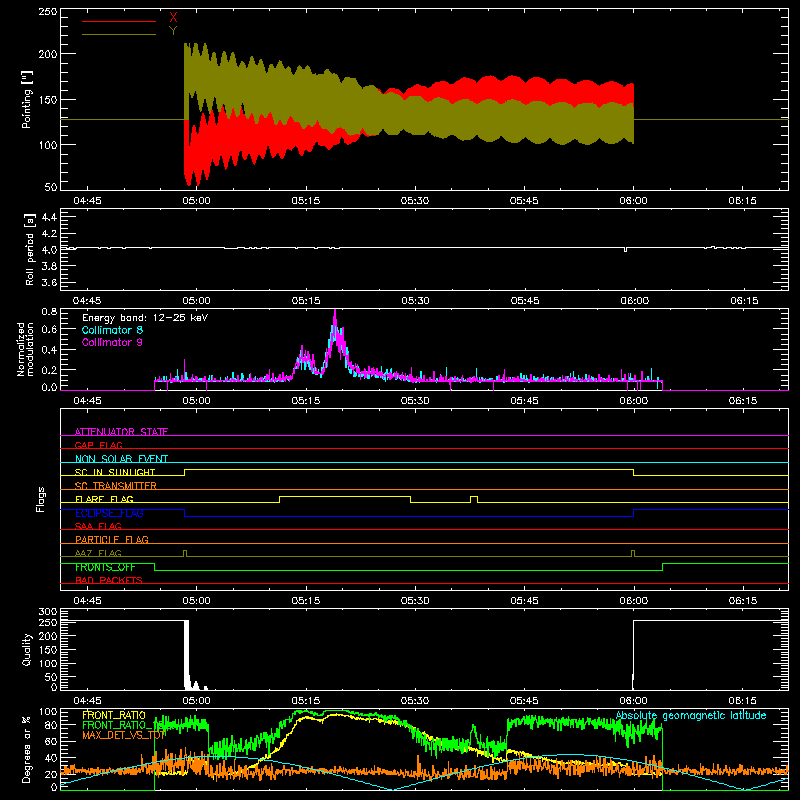800x800 pixels.
Task: Click the SAA_FLAG label
Action: (x=98, y=526)
